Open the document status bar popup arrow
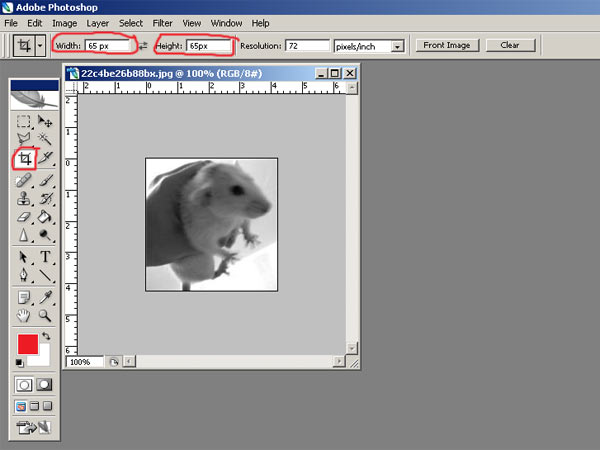 pos(114,362)
